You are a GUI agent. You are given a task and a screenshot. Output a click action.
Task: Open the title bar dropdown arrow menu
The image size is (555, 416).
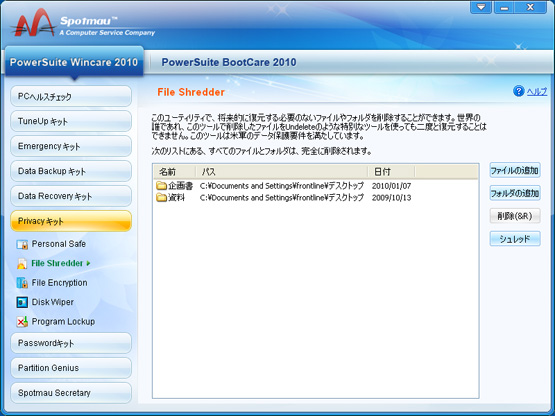(x=481, y=7)
